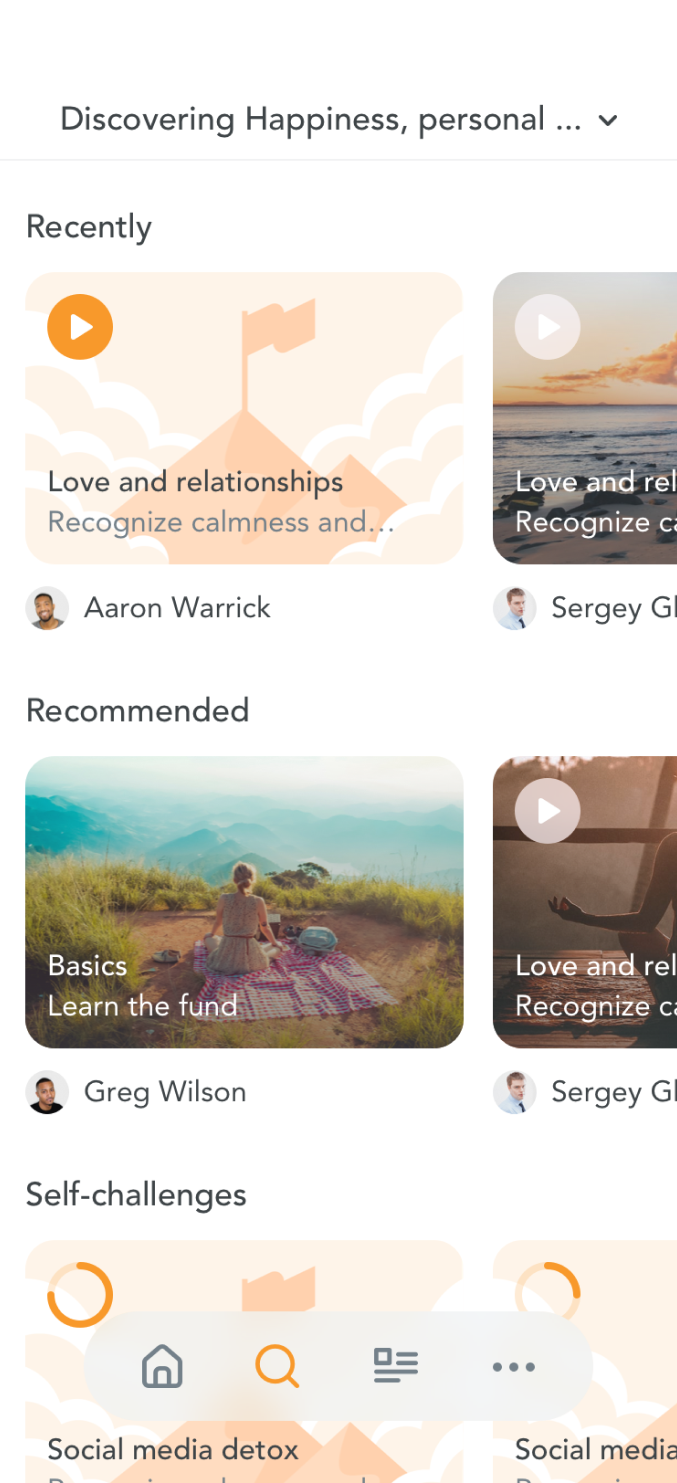Click Greg Wilson's avatar
This screenshot has width=677, height=1483.
tap(47, 1092)
